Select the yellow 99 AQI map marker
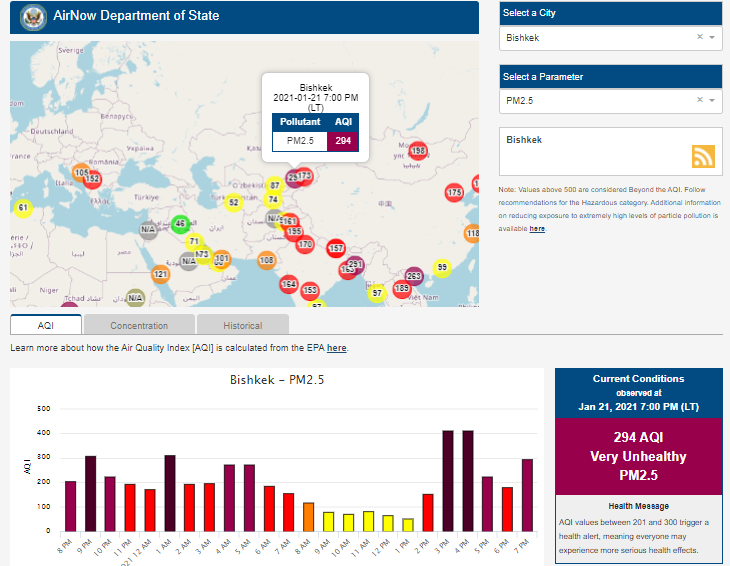 (442, 268)
